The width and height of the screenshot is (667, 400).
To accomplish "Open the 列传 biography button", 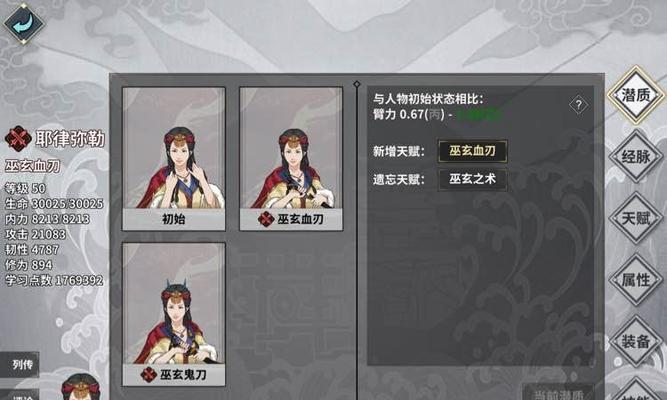I will click(20, 364).
